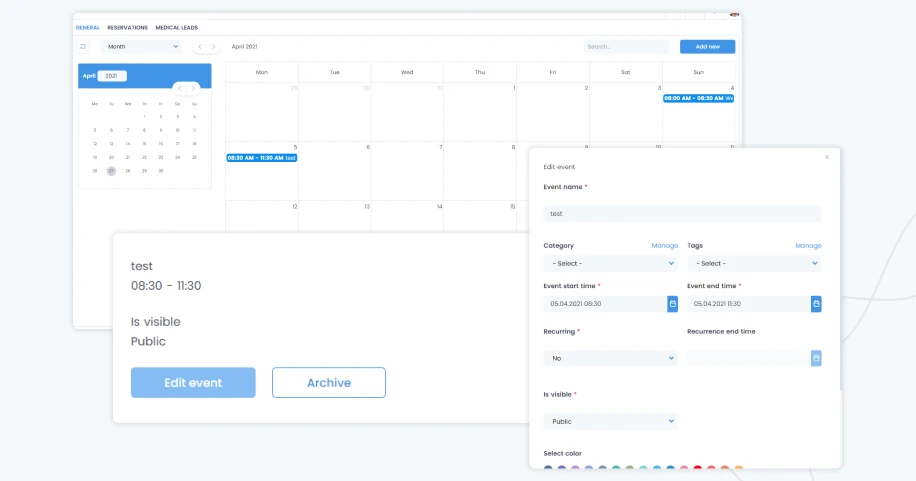Screen dimensions: 916x481
Task: Open the Category select dropdown
Action: 610,264
